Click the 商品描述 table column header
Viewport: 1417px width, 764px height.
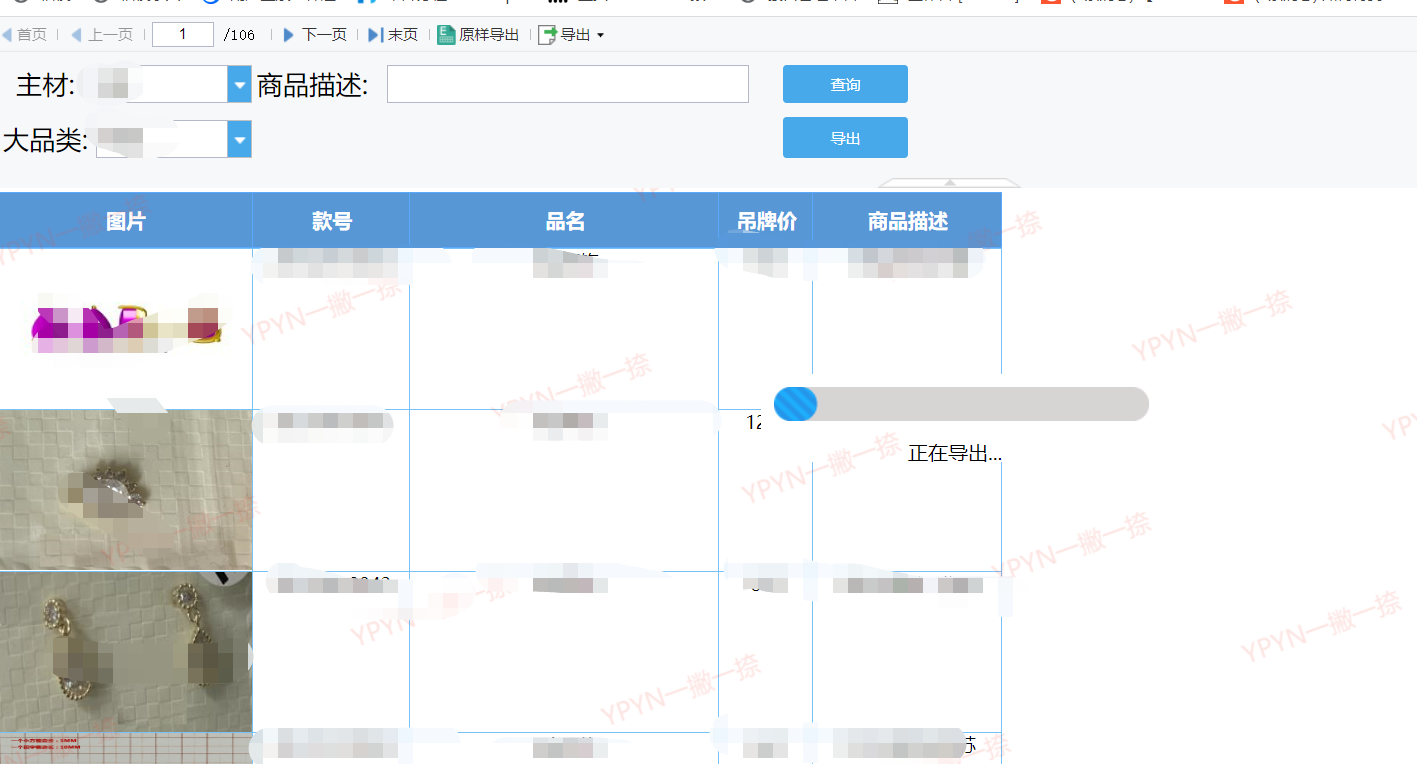point(907,221)
